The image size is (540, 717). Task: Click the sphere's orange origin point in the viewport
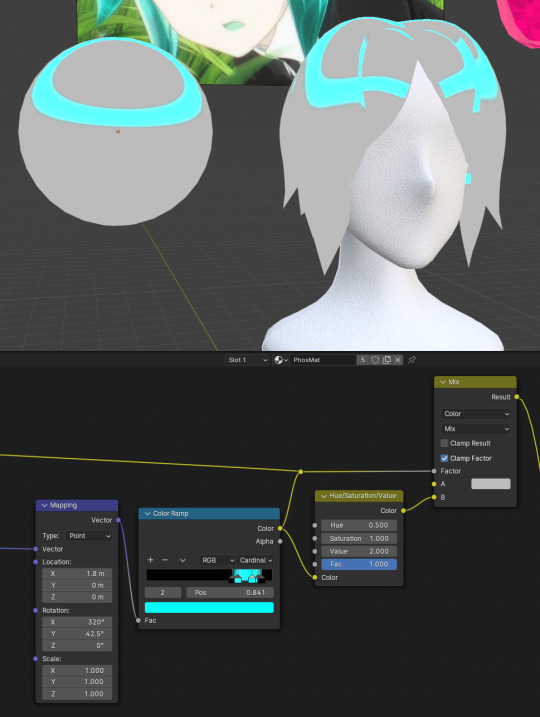[118, 131]
